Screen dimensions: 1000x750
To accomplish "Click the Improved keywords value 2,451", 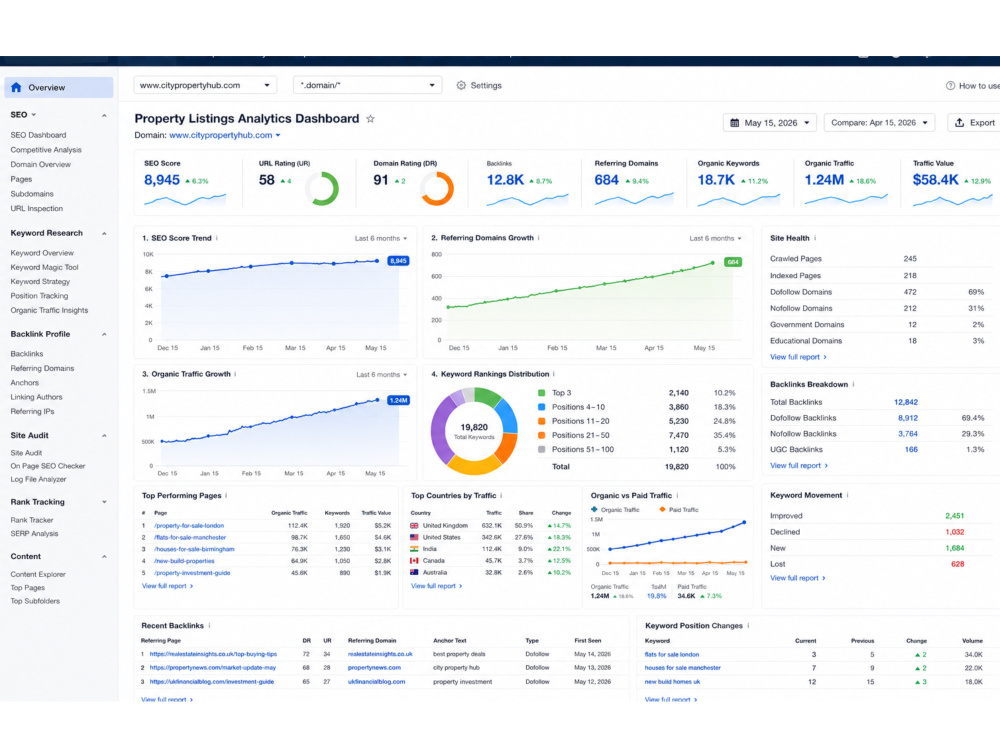I will [955, 516].
